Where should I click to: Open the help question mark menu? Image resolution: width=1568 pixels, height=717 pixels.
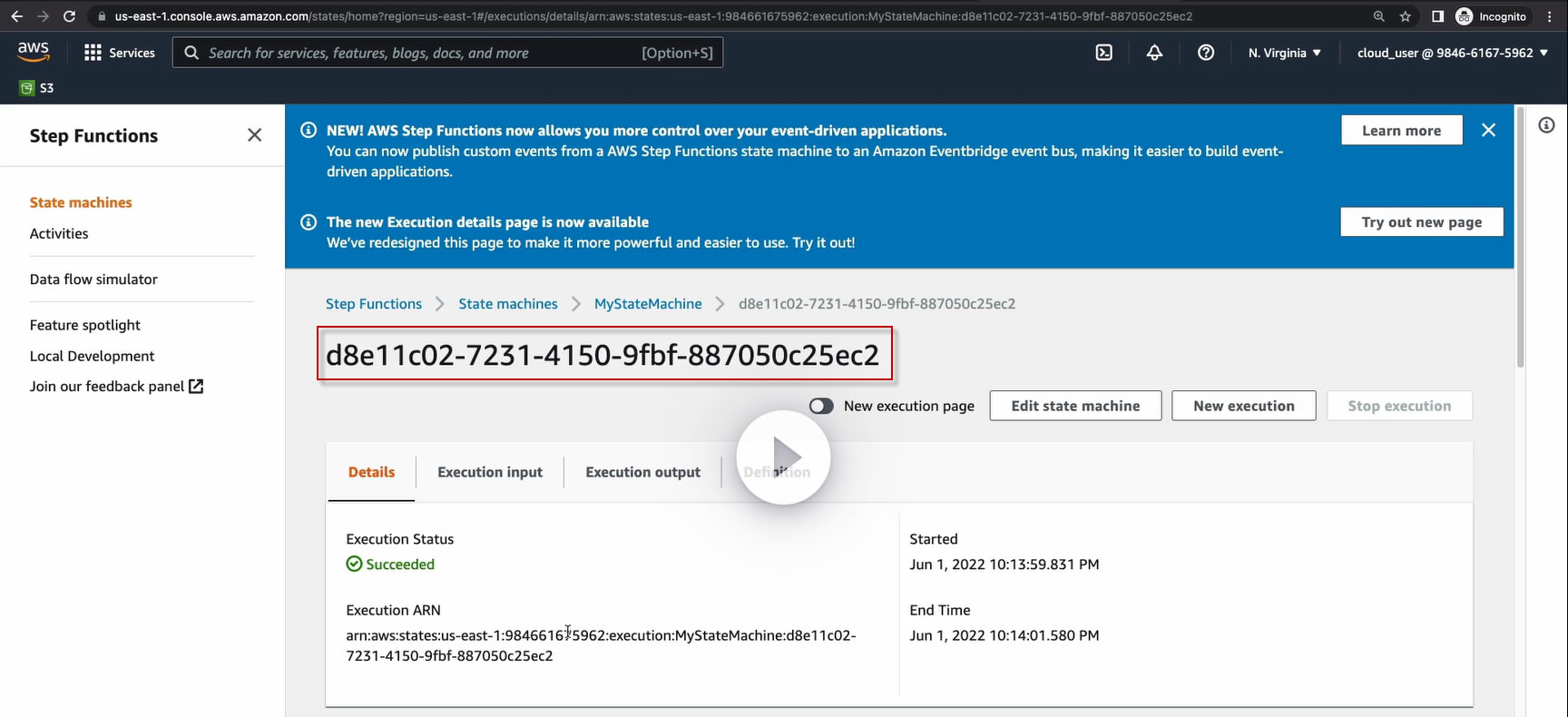click(x=1206, y=53)
